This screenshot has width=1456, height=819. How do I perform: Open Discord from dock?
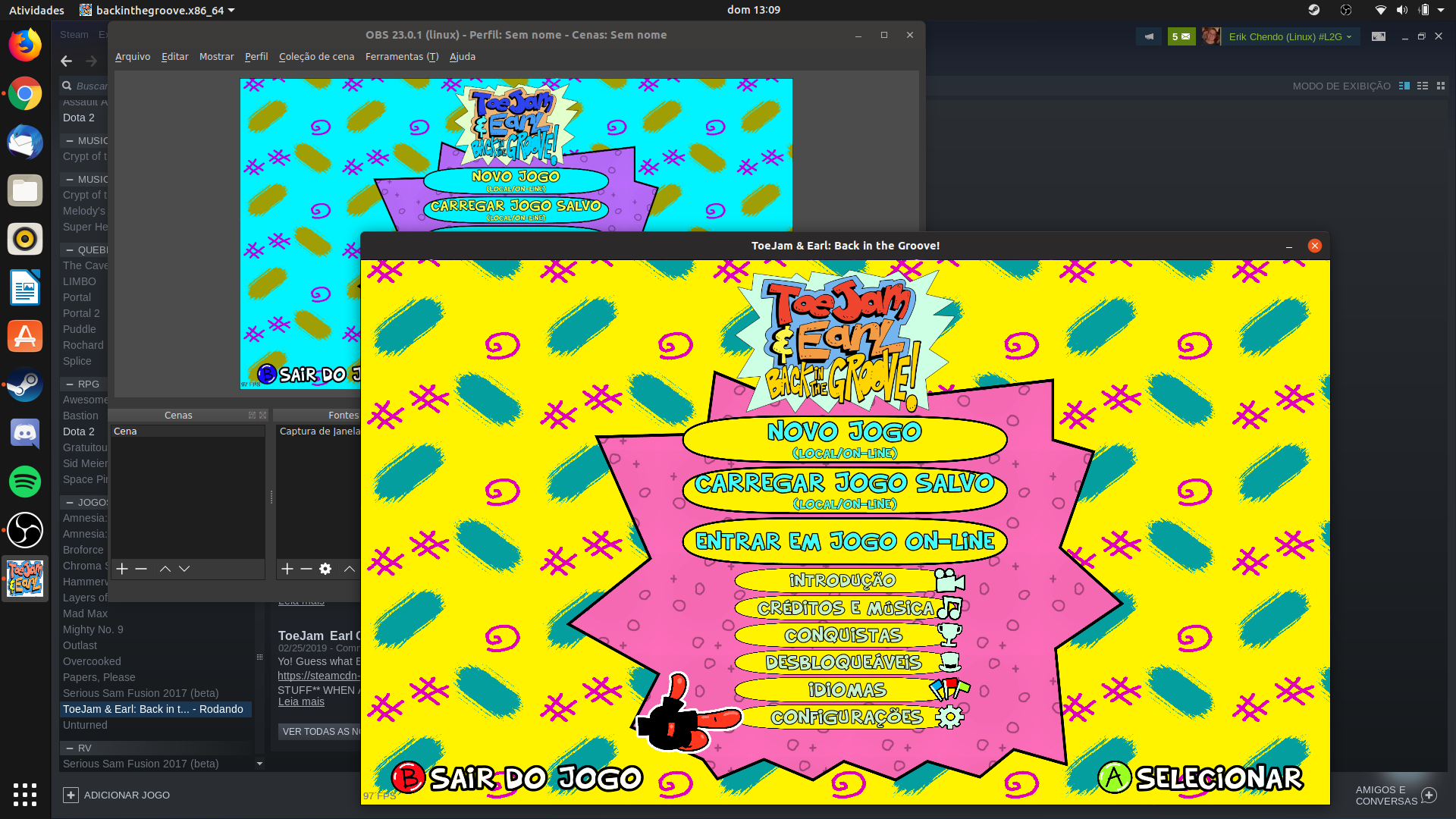pyautogui.click(x=25, y=433)
